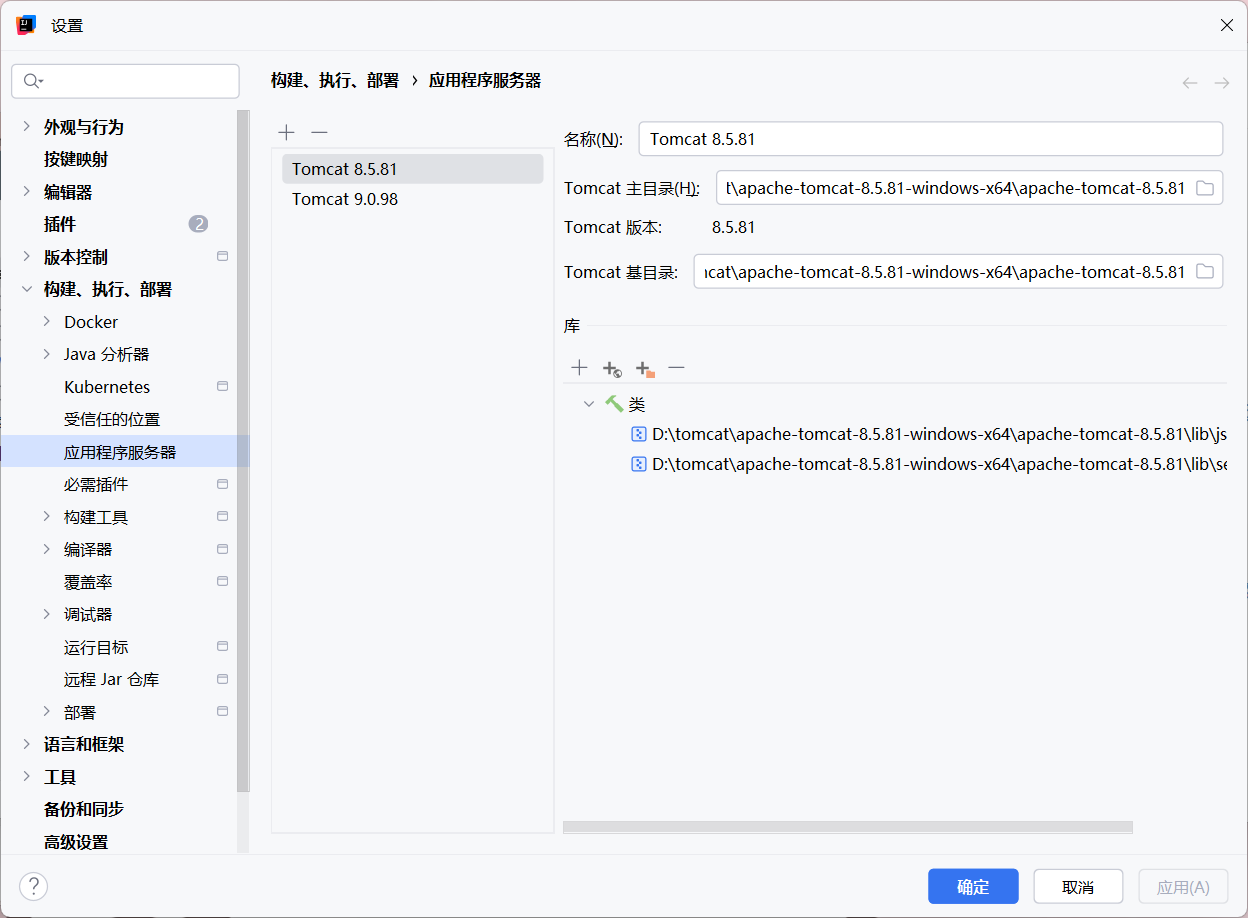This screenshot has height=918, width=1248.
Task: Open the 插件 settings page
Action: point(60,224)
